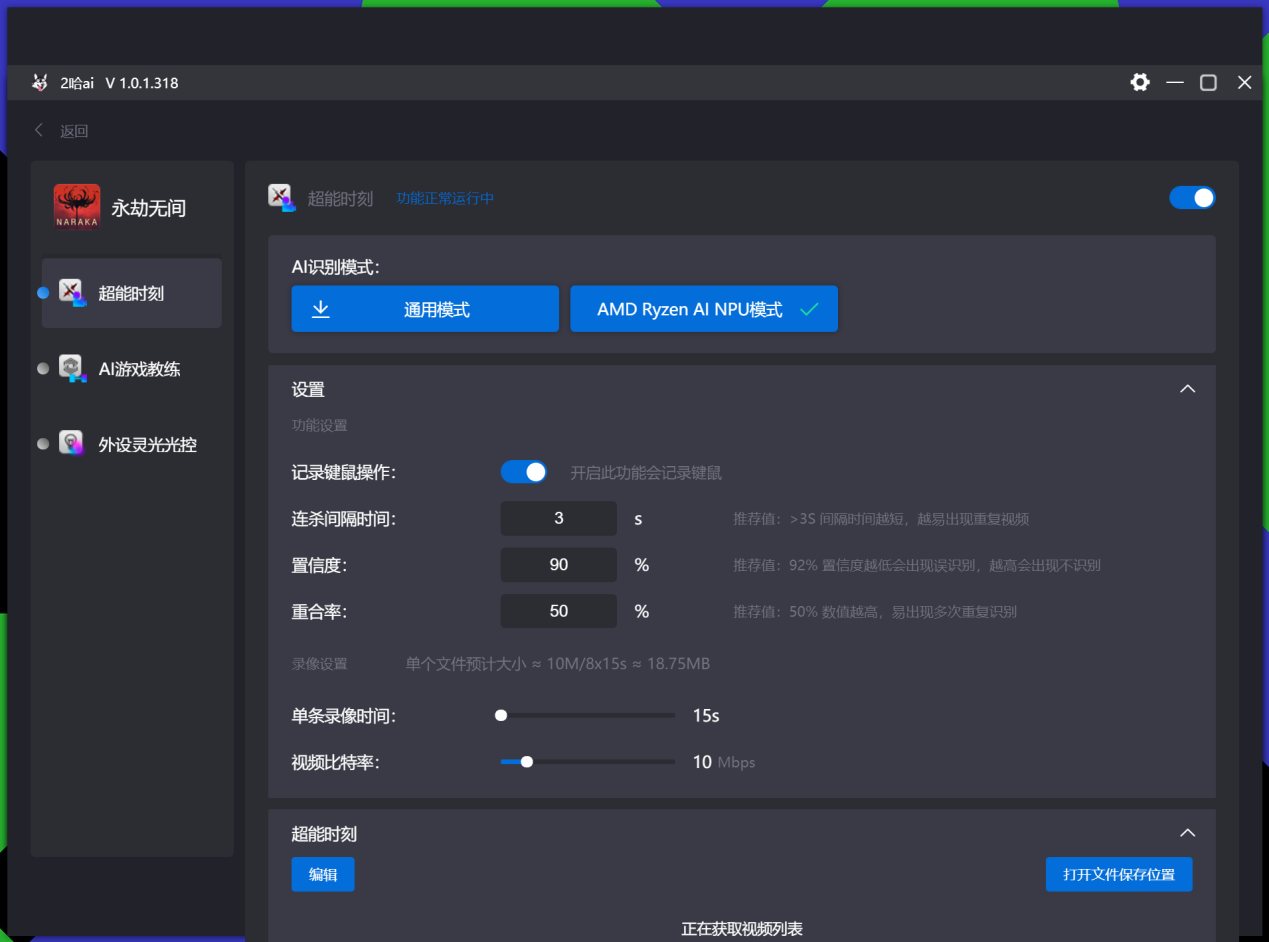The image size is (1269, 942).
Task: Switch to the 永劫无间 entry in sidebar
Action: 131,206
